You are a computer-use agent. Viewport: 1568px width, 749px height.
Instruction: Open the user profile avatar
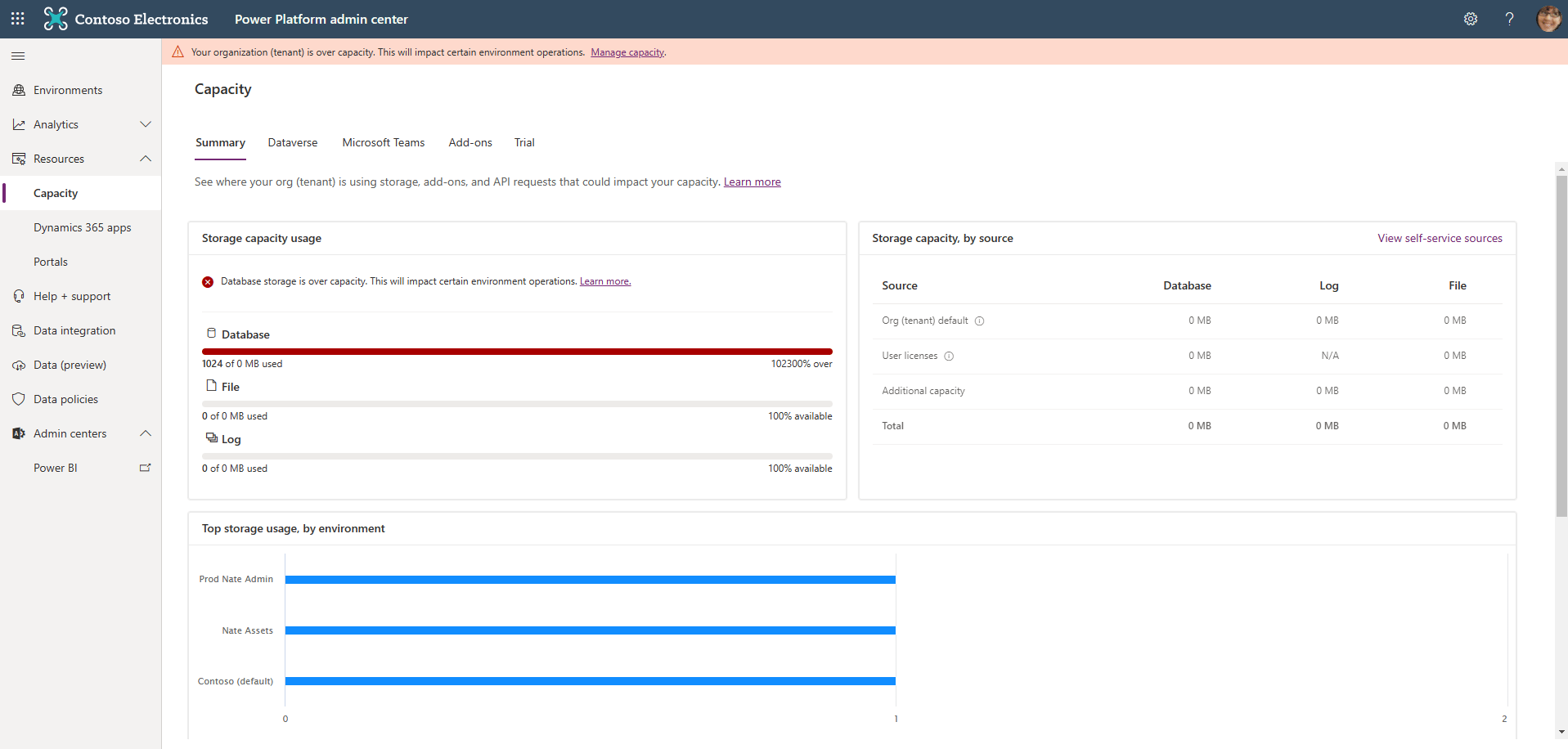pos(1548,19)
